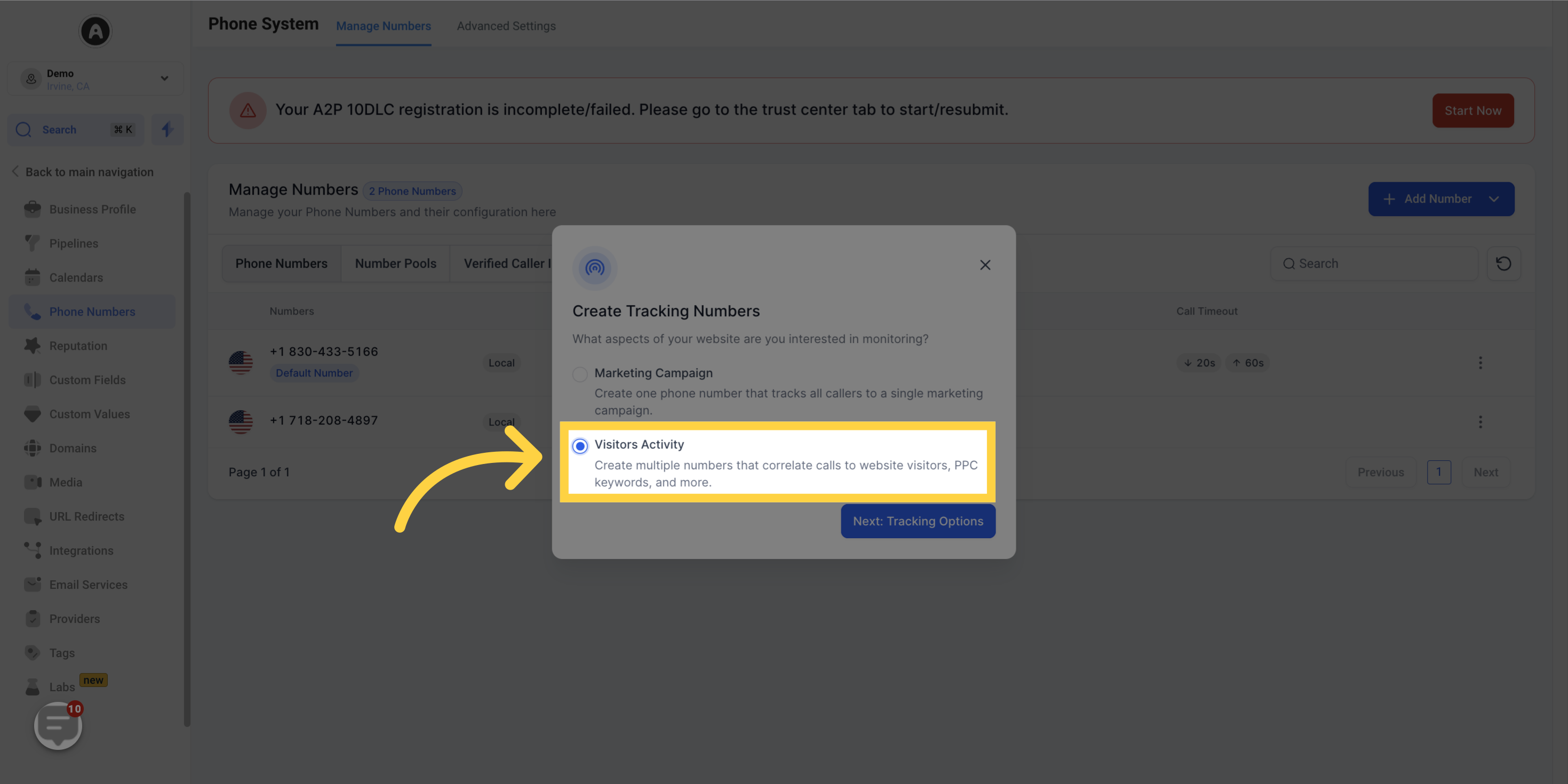Viewport: 1568px width, 784px height.
Task: Toggle the Default Number label
Action: 313,373
